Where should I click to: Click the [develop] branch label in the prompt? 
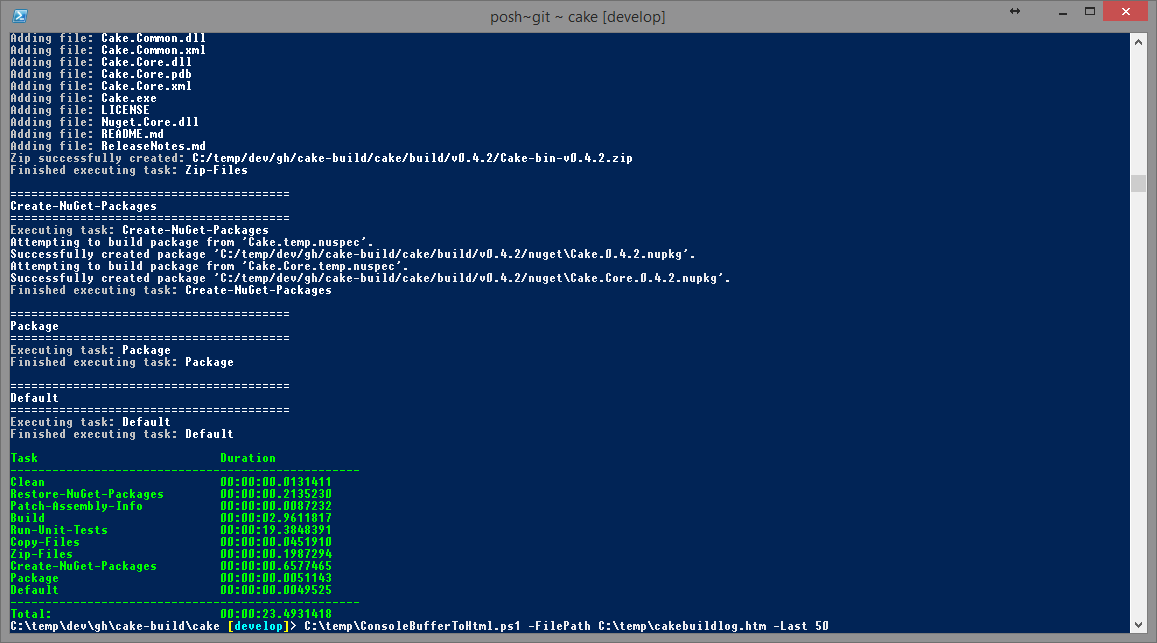point(257,626)
